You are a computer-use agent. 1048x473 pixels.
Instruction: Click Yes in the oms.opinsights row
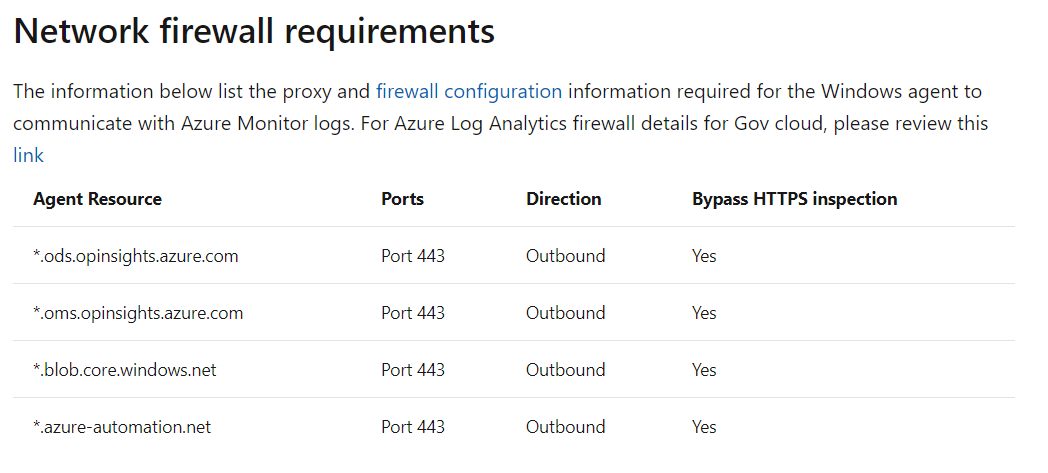pos(704,313)
